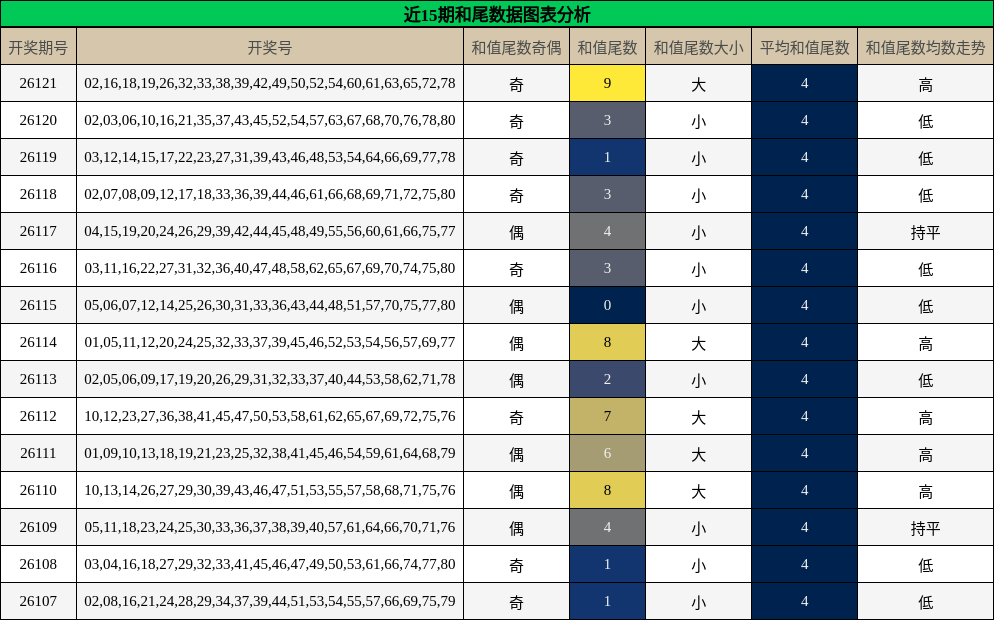Select the 和值尾数 column header
The image size is (994, 620).
(x=607, y=46)
